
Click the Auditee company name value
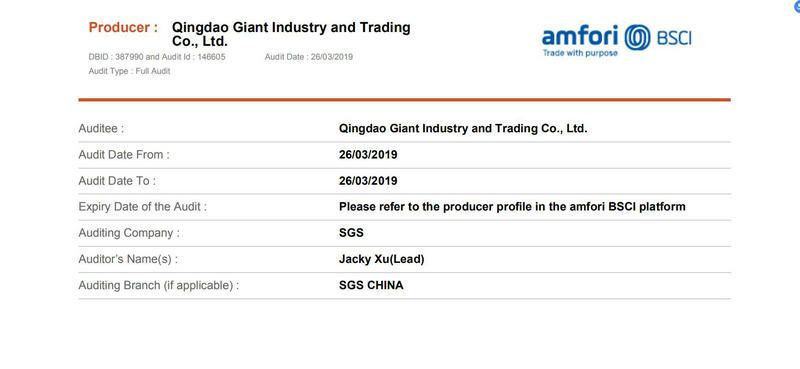[x=463, y=129]
